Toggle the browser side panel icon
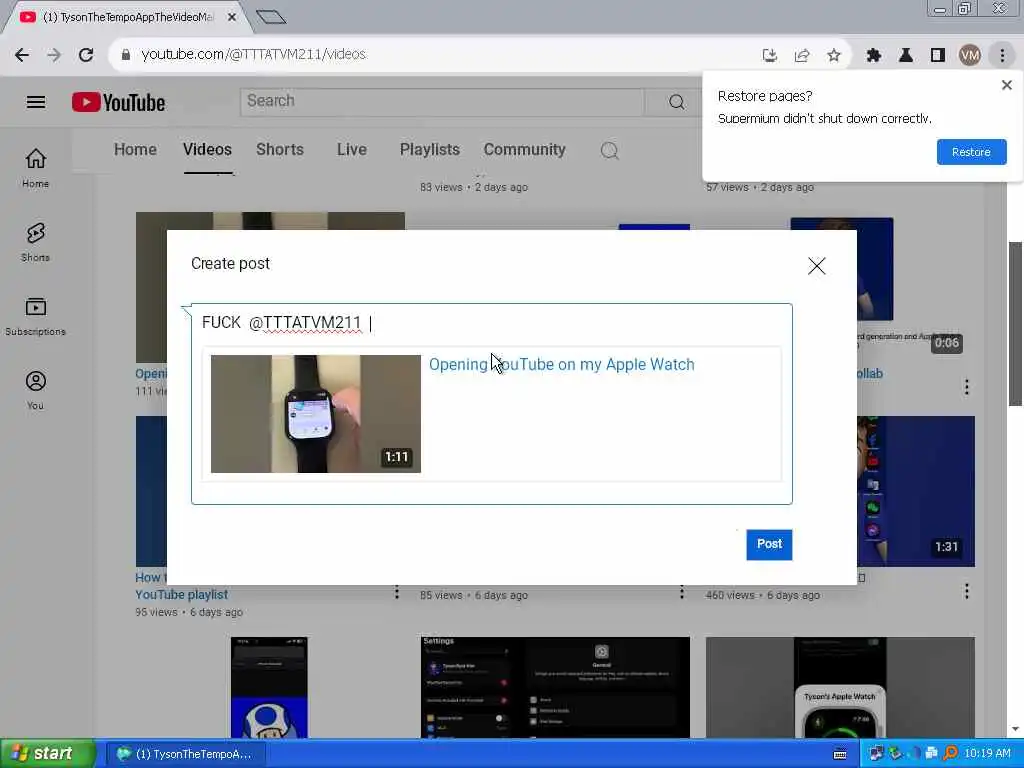1024x768 pixels. (x=938, y=56)
